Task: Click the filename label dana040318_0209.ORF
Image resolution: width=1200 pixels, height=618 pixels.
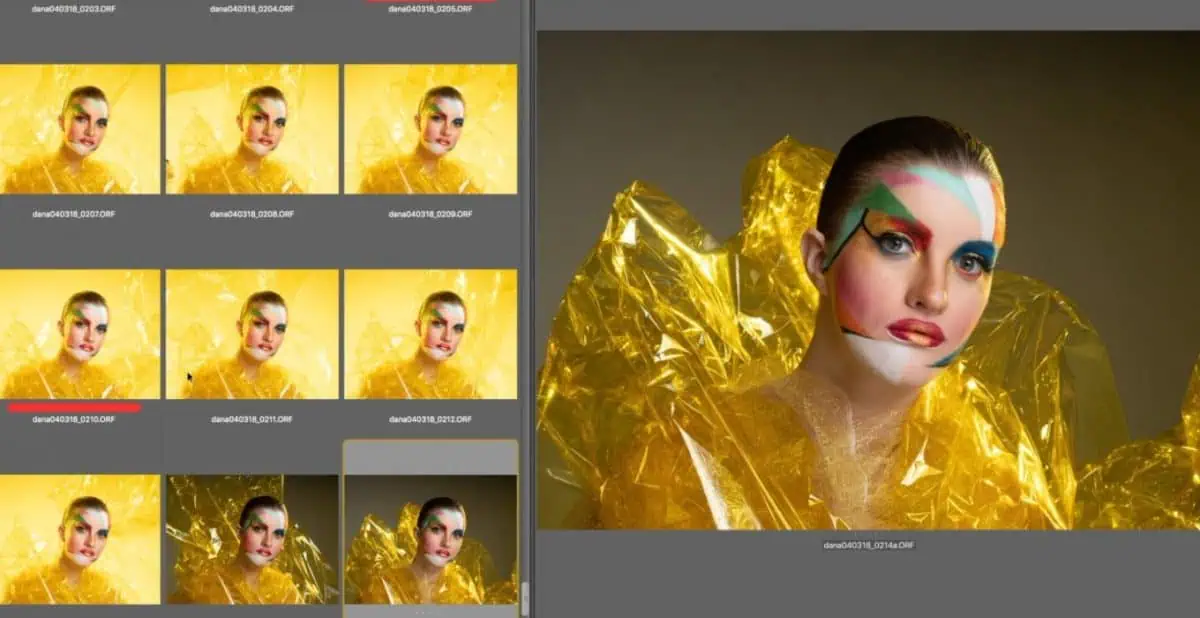Action: [x=431, y=214]
